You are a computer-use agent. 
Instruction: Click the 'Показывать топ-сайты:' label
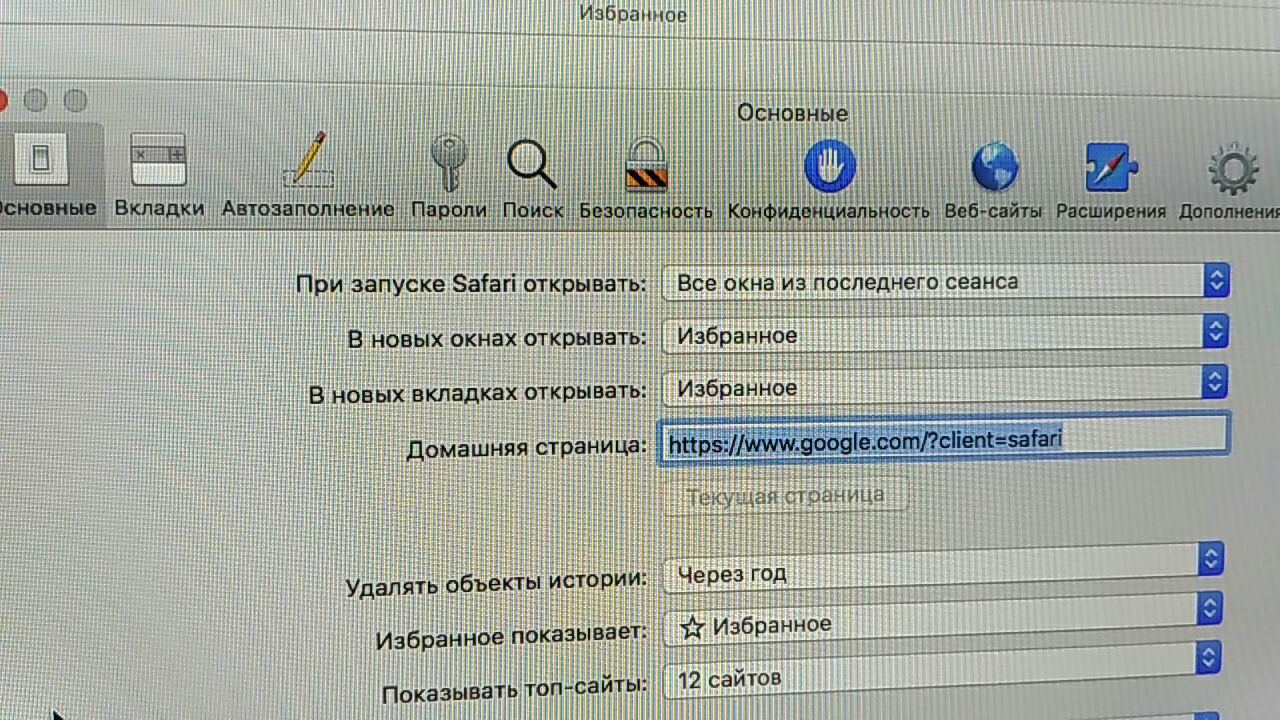pyautogui.click(x=515, y=689)
